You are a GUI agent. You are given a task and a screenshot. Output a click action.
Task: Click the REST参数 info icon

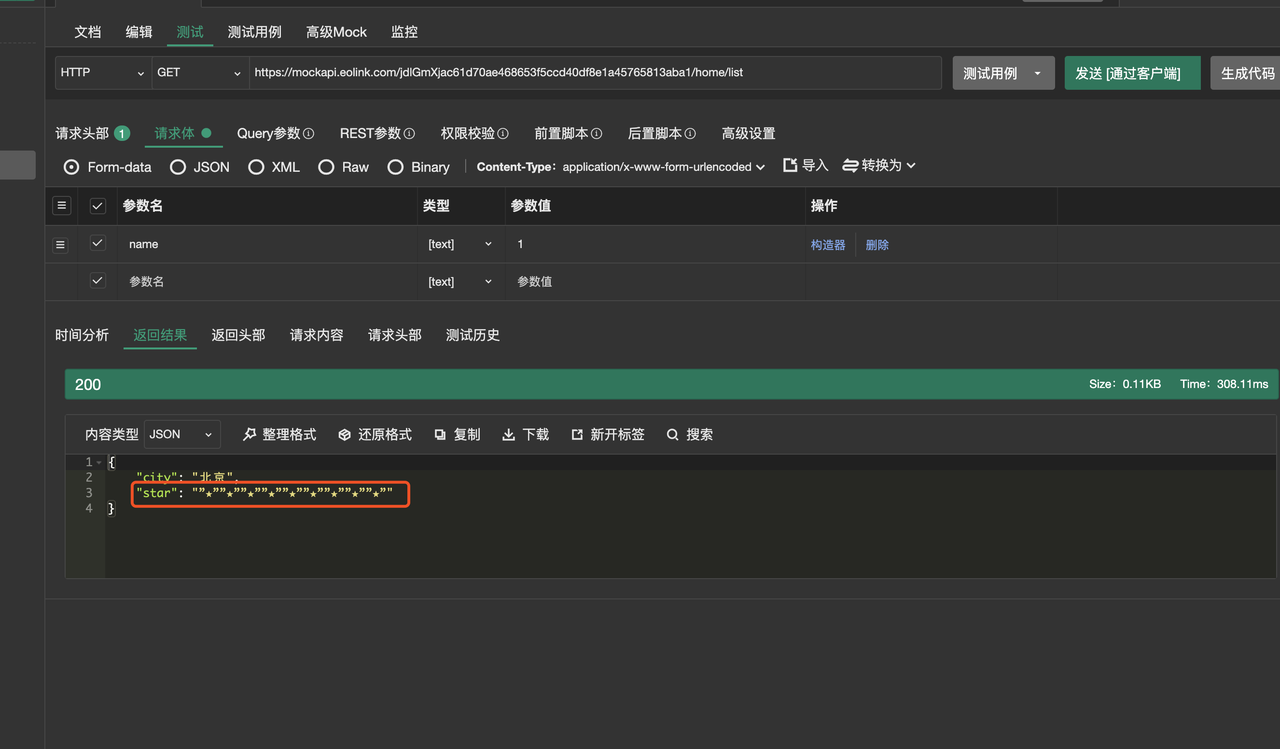coord(409,134)
